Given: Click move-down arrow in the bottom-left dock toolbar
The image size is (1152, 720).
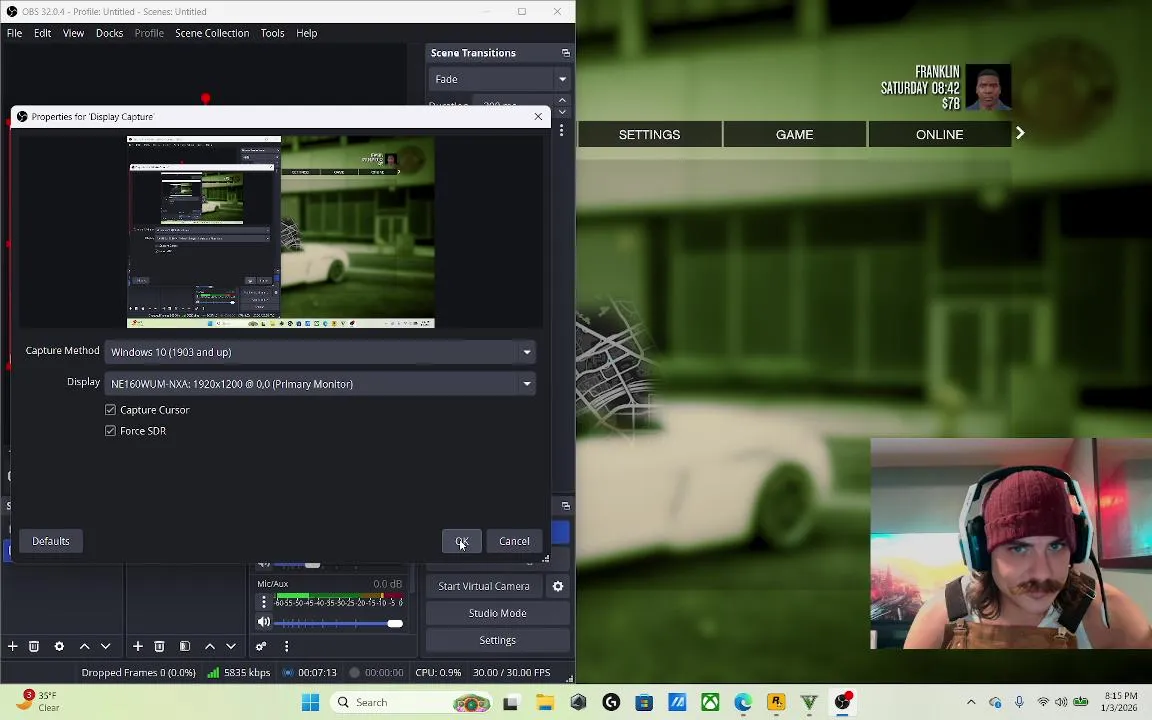Looking at the screenshot, I should pos(106,646).
